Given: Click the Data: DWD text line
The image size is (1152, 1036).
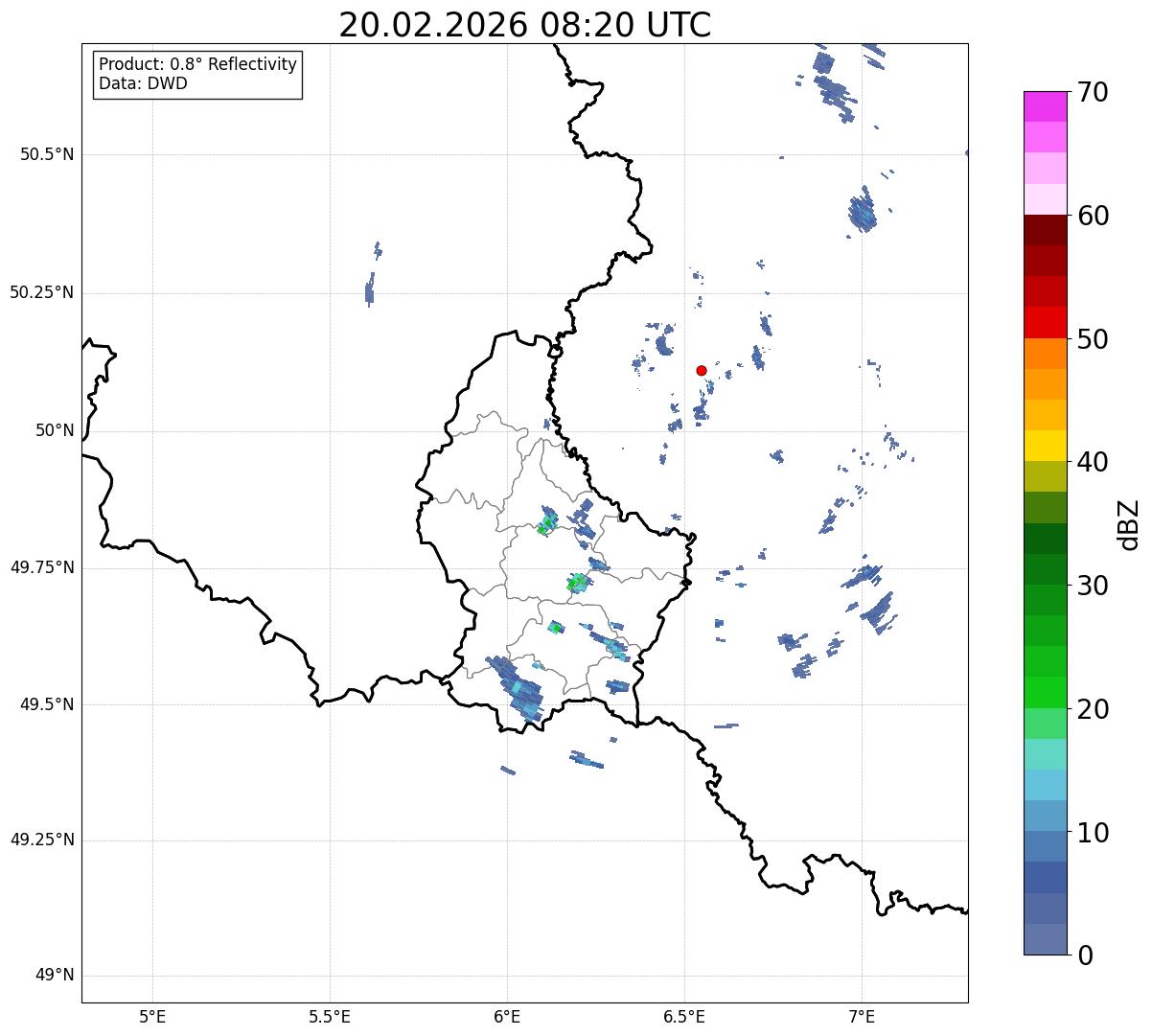Looking at the screenshot, I should pyautogui.click(x=143, y=83).
